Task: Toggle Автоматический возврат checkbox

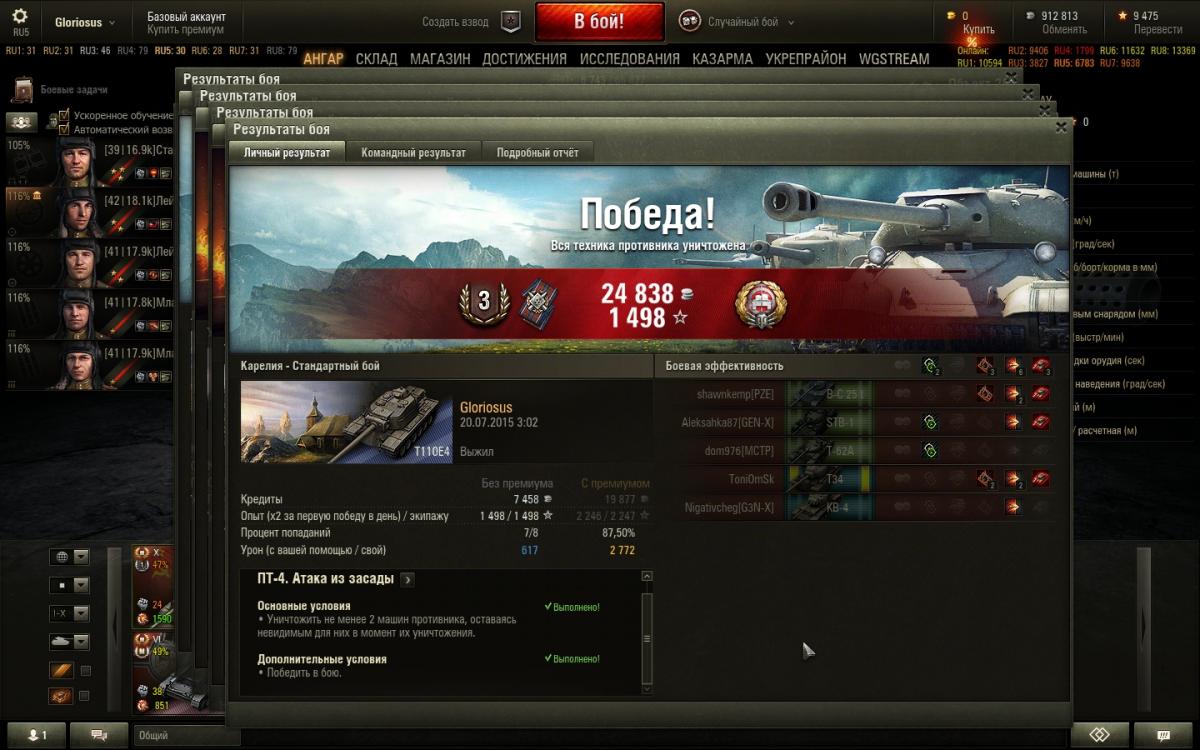Action: [x=64, y=129]
